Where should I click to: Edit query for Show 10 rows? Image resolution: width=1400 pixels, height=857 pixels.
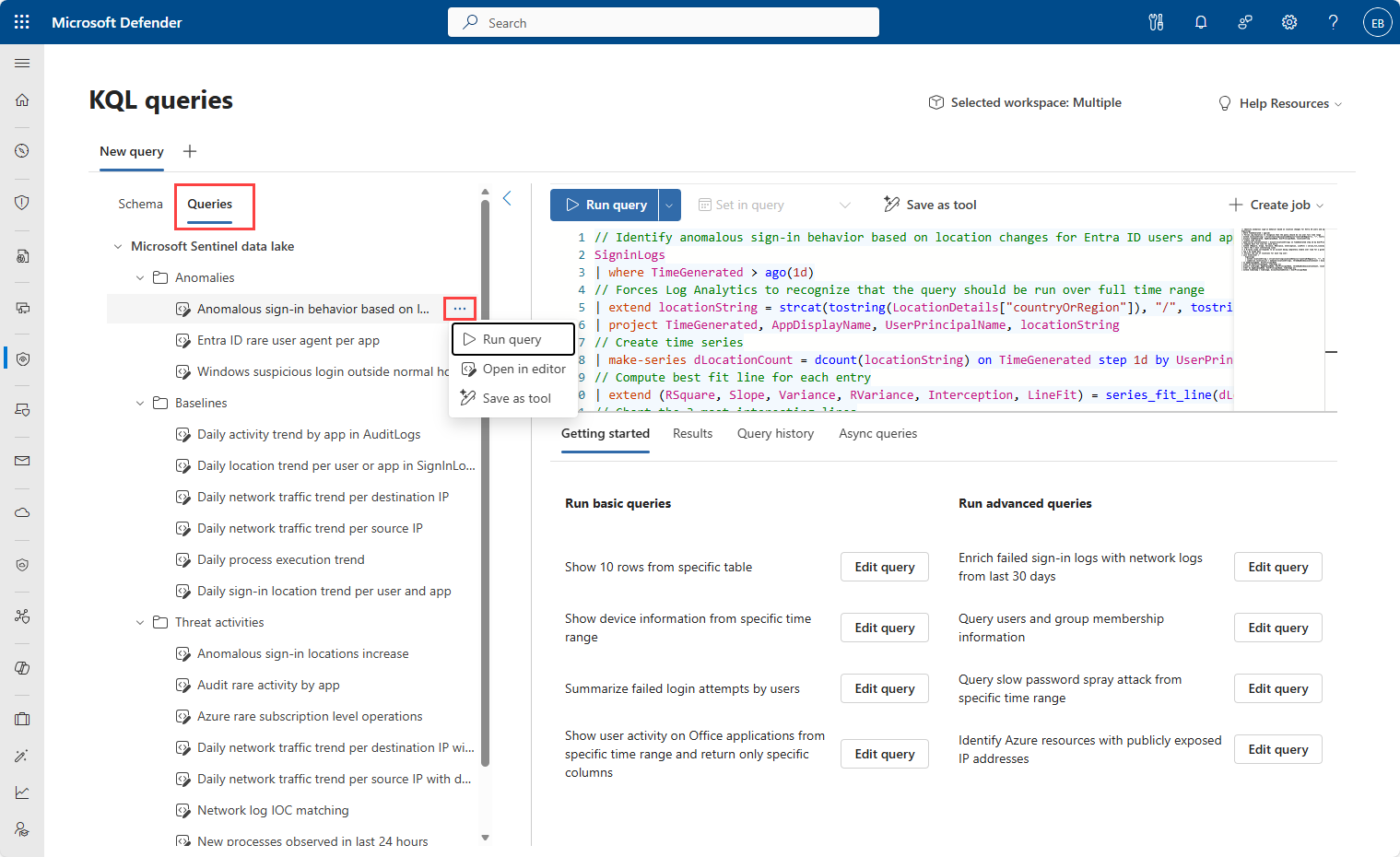[885, 567]
